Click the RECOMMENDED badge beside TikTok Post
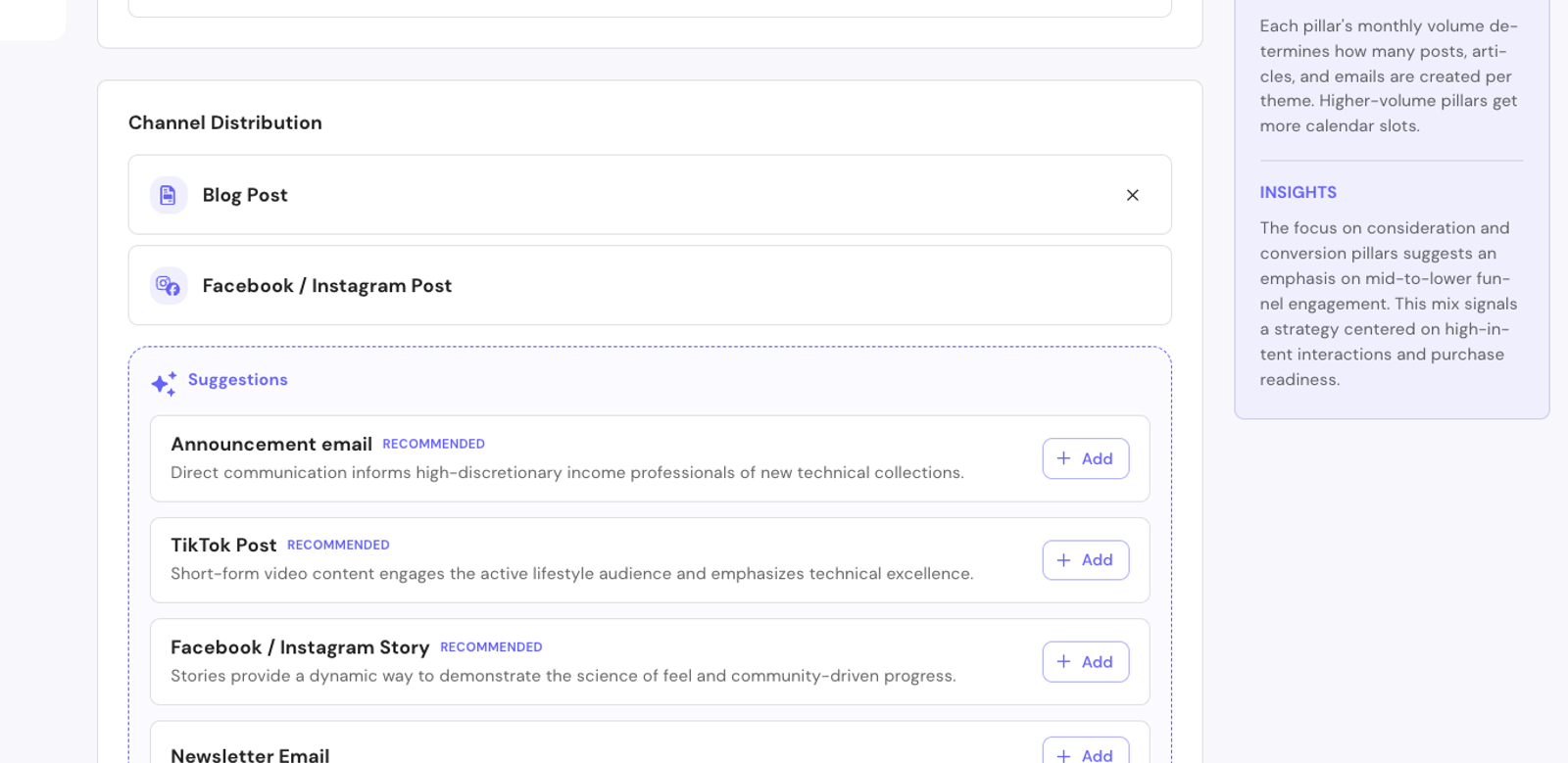Screen dimensions: 1568x763 click(x=338, y=546)
